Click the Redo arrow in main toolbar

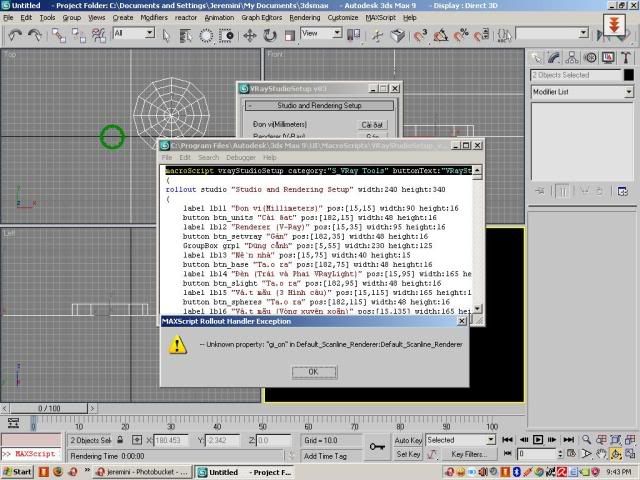tap(35, 36)
